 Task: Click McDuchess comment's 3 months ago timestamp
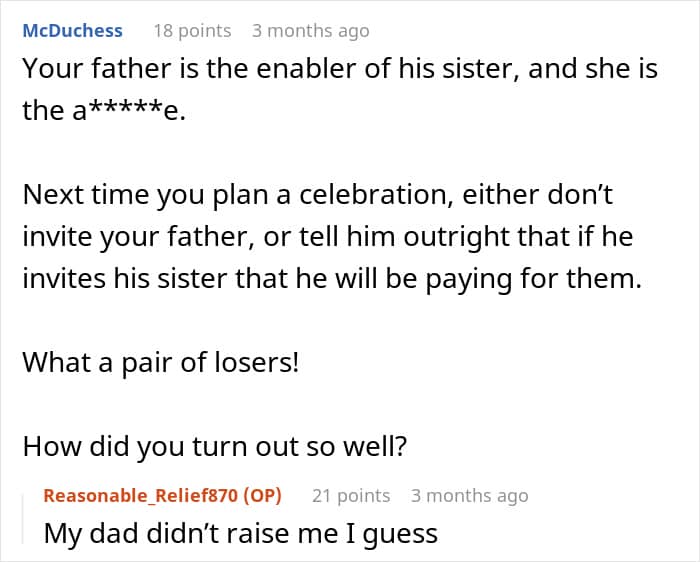click(310, 30)
